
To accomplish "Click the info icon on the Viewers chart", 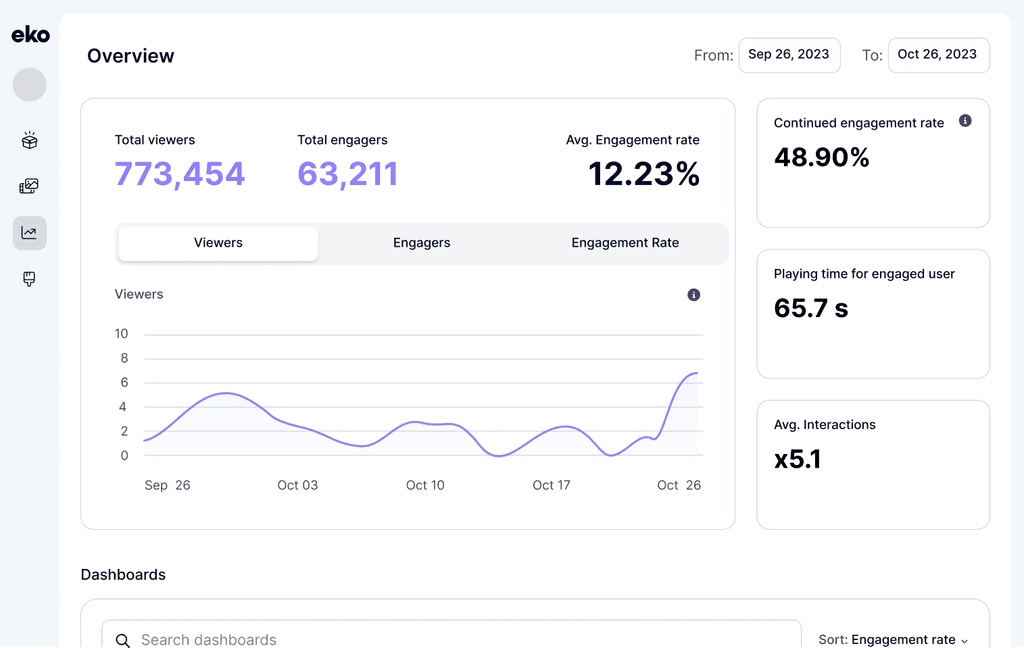I will [693, 294].
